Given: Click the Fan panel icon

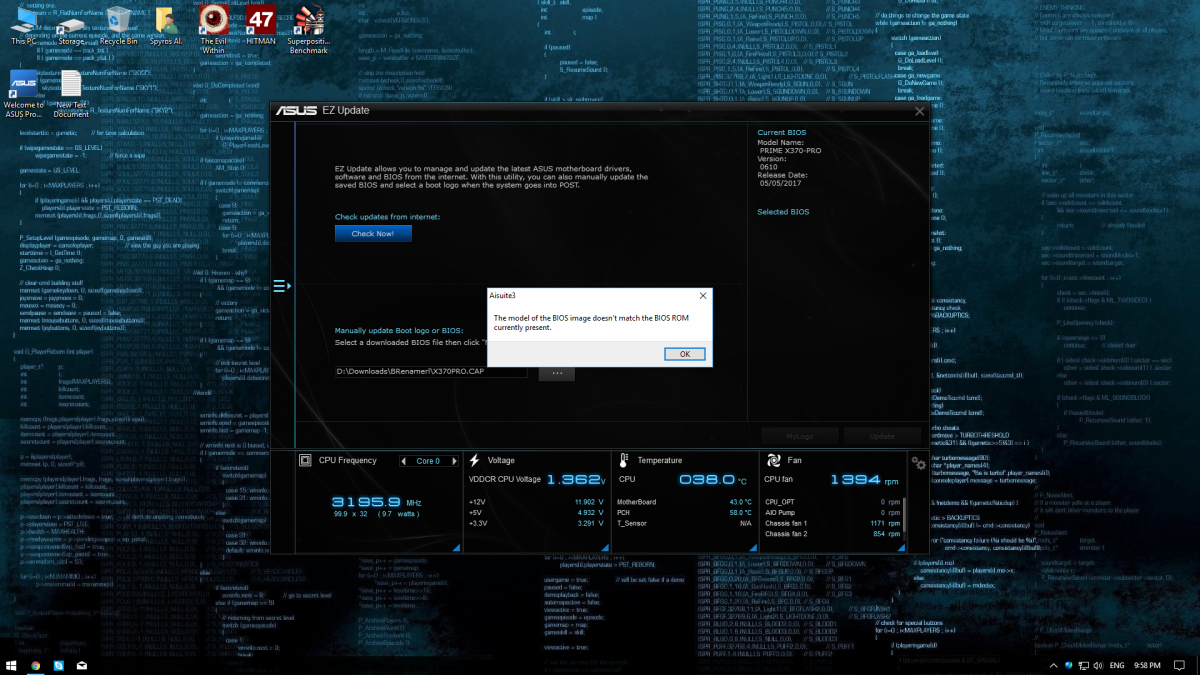Looking at the screenshot, I should [x=774, y=461].
